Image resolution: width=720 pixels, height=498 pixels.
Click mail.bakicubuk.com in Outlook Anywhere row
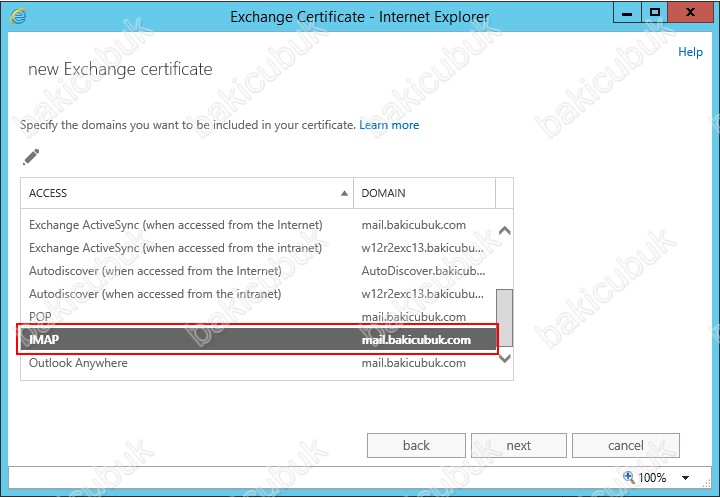click(x=414, y=363)
